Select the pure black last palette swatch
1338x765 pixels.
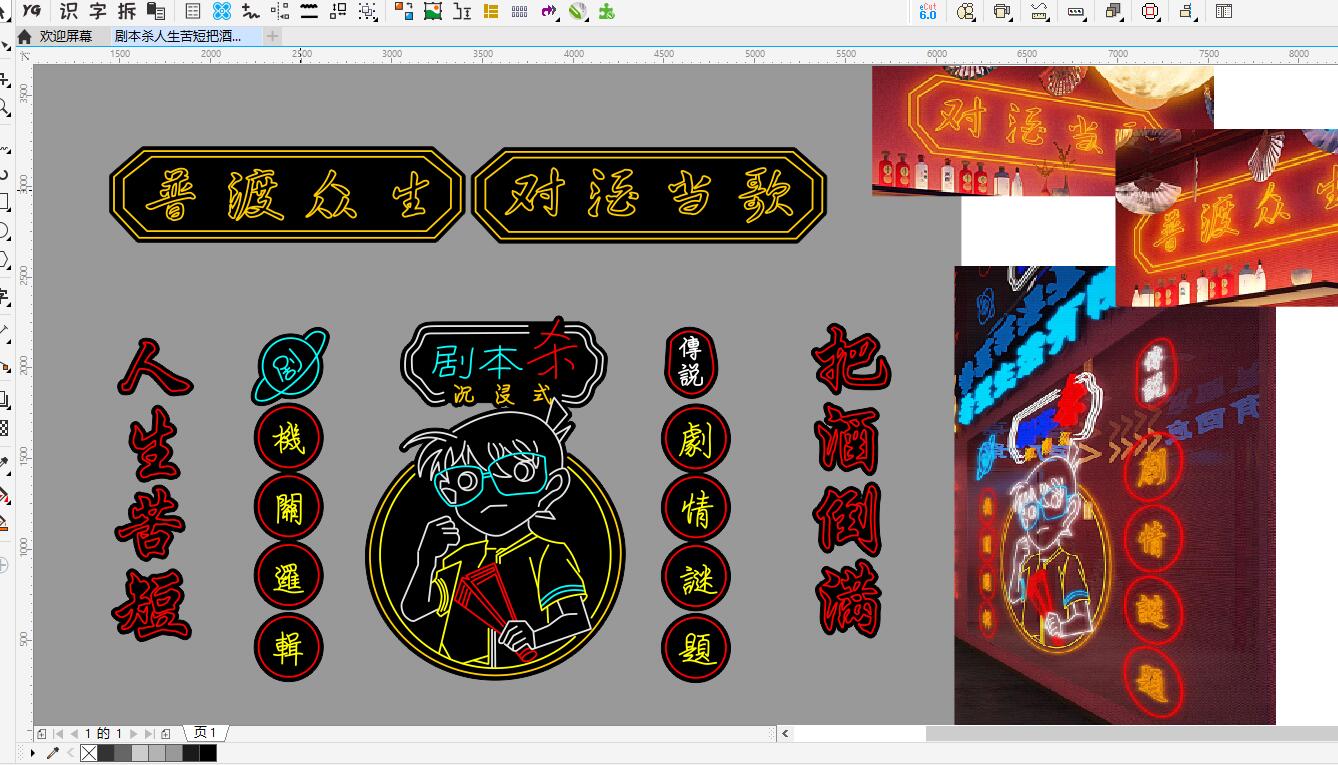[207, 753]
